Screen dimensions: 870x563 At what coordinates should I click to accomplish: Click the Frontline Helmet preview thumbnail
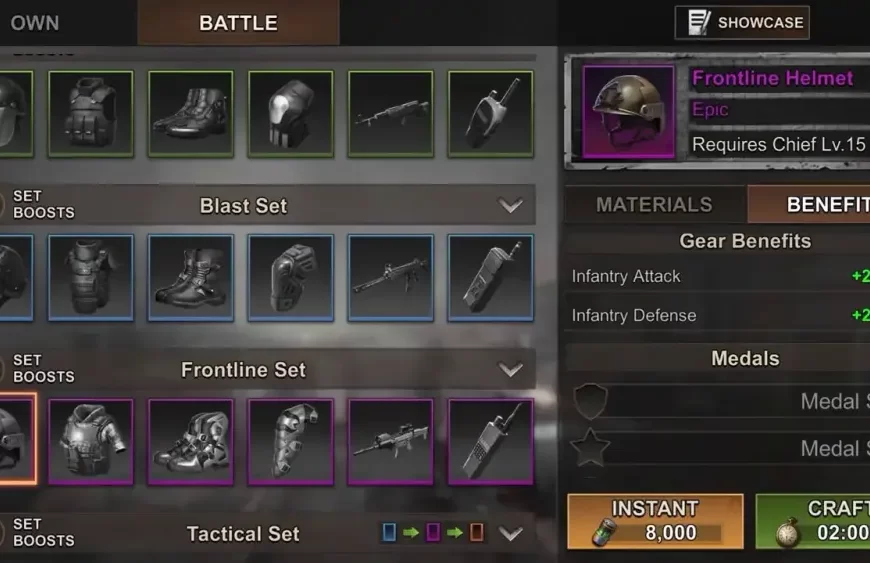629,112
